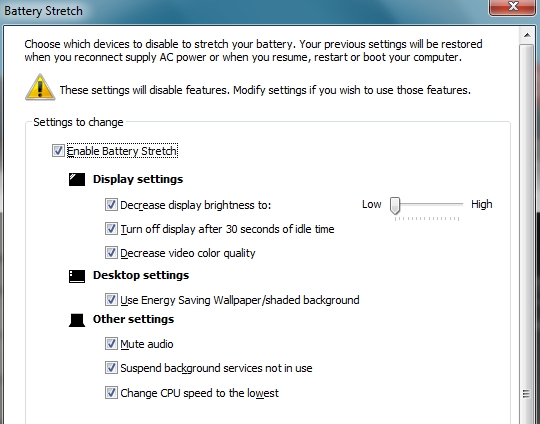Disable Change CPU speed to the lowest
The height and width of the screenshot is (424, 540).
(x=111, y=393)
